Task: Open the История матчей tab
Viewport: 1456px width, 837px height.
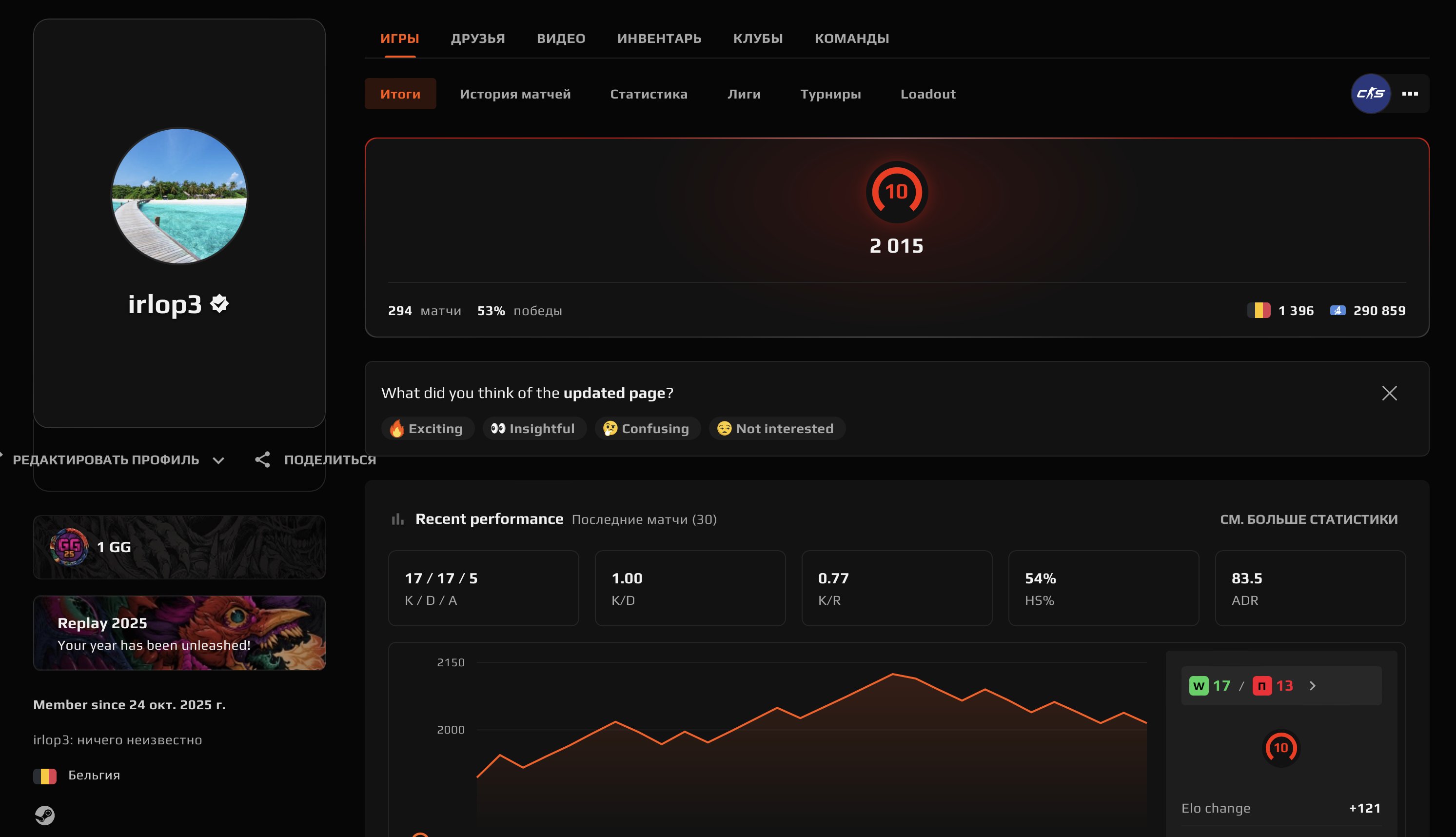Action: pyautogui.click(x=515, y=94)
